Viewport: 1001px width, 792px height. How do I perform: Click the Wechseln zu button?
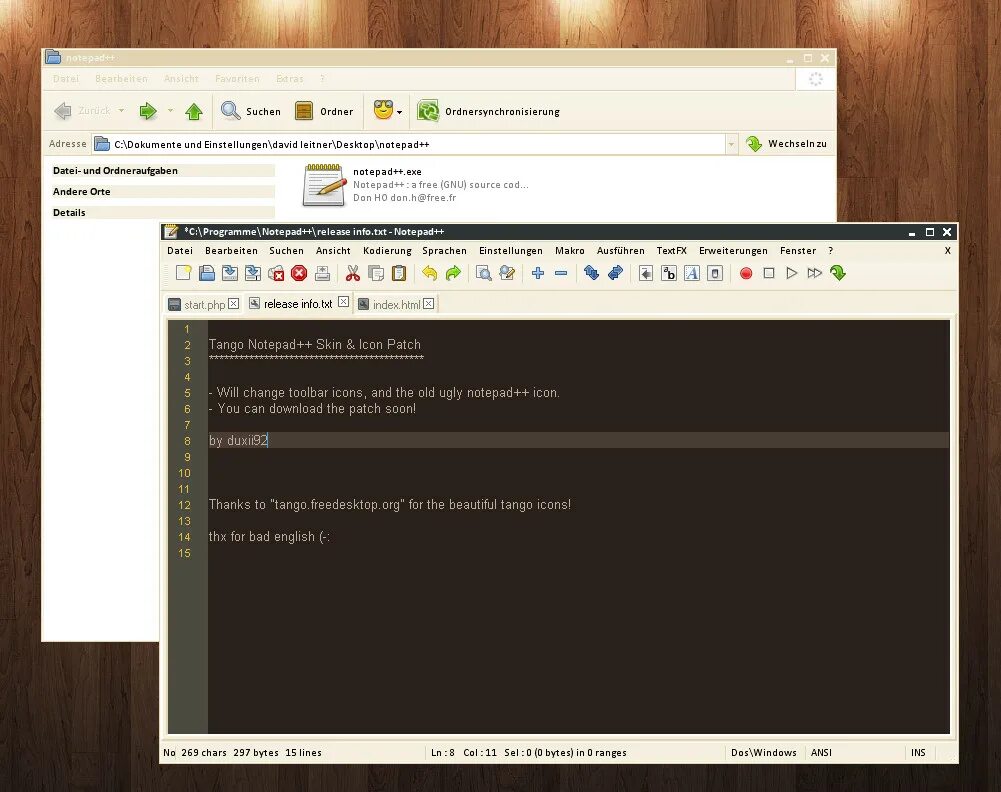786,144
